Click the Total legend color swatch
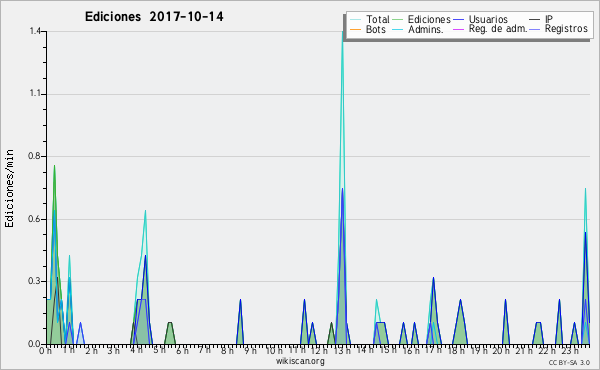The image size is (600, 370). tap(355, 20)
